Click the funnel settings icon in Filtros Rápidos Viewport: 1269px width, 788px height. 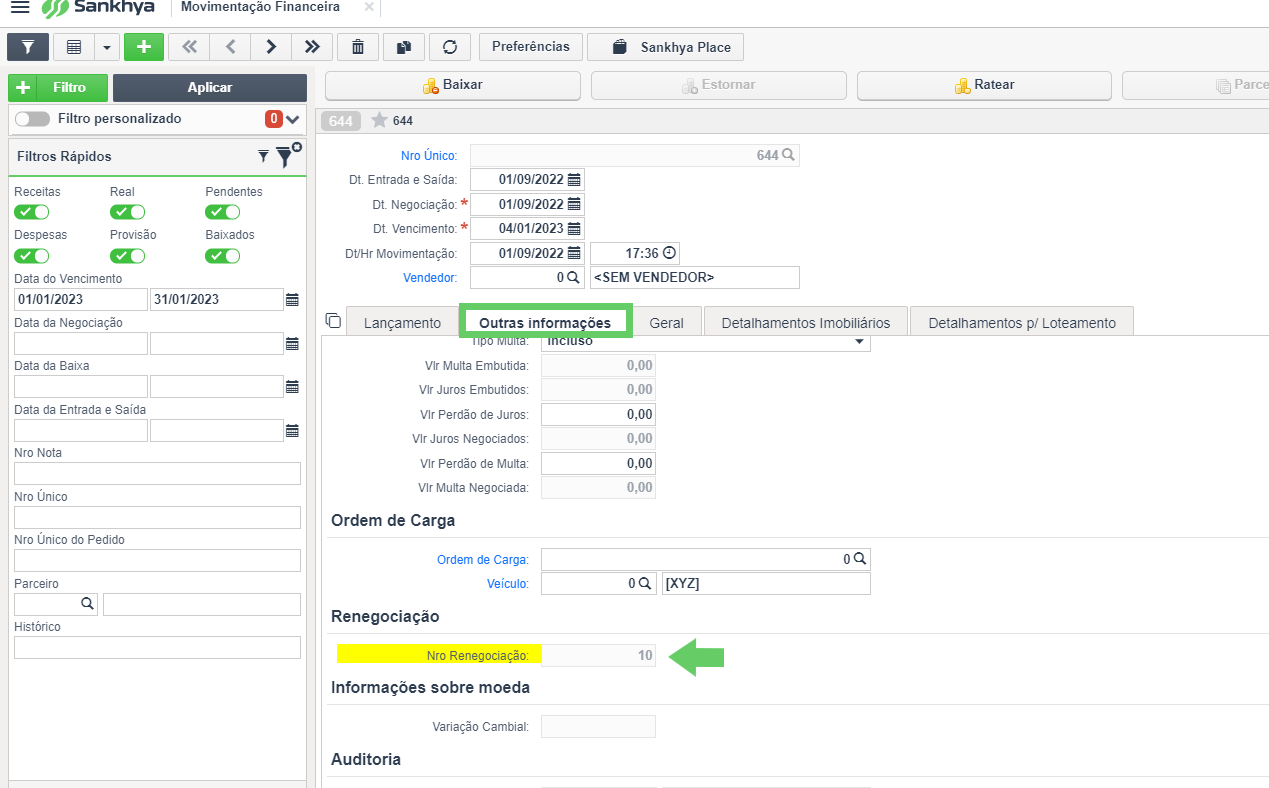(x=287, y=155)
